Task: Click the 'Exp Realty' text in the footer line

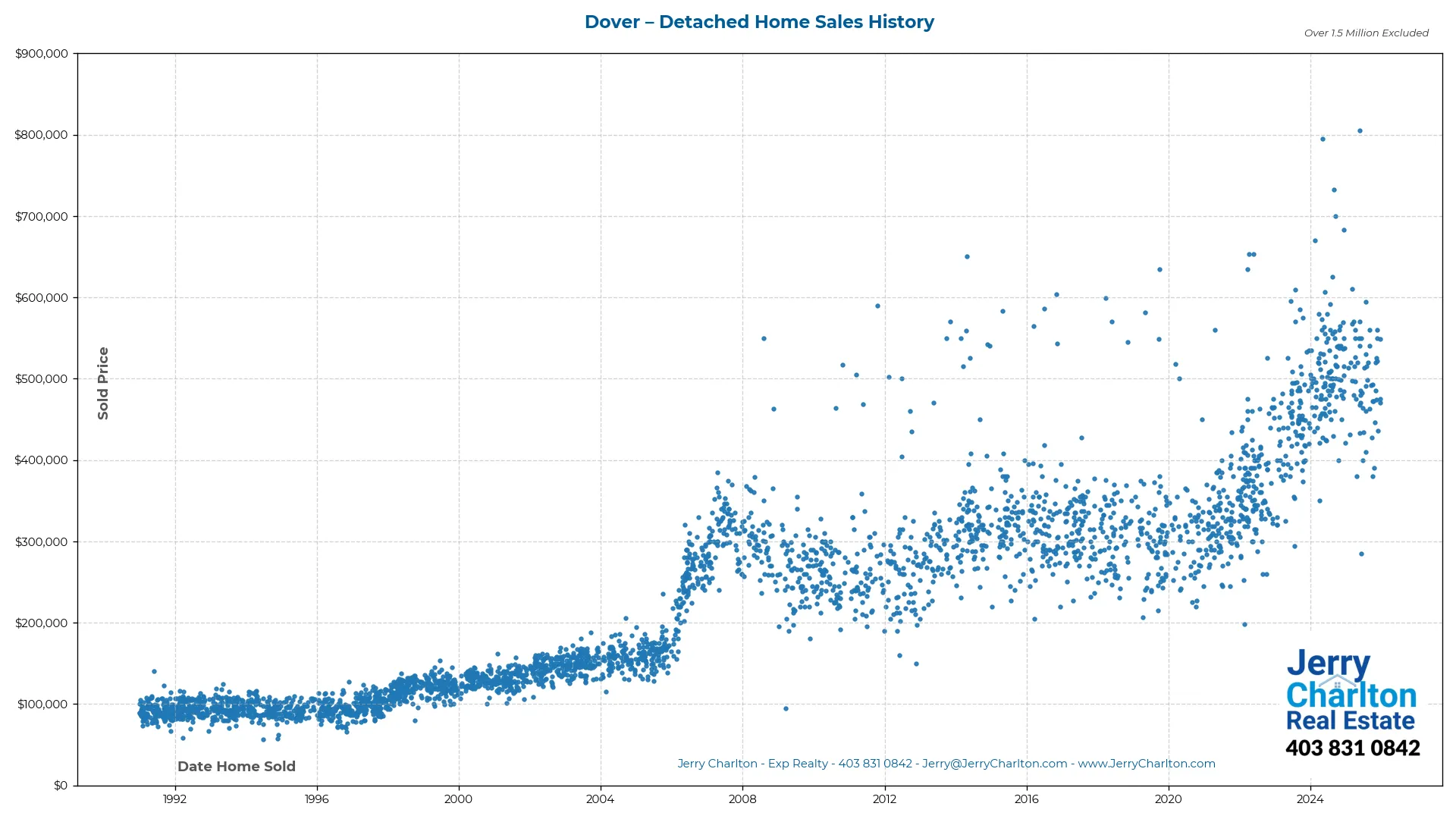Action: pyautogui.click(x=800, y=764)
